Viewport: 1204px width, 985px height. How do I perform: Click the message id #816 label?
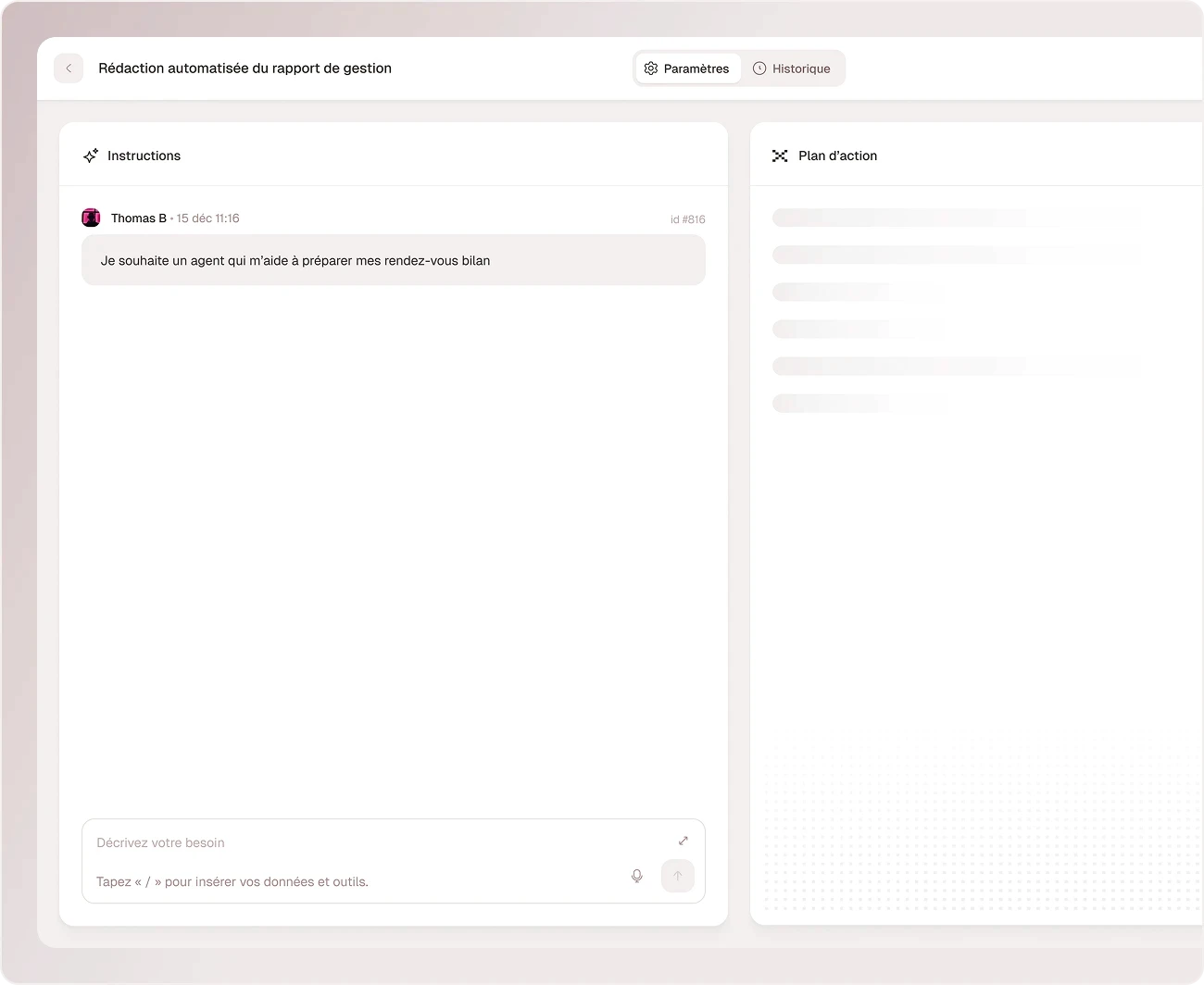[x=687, y=218]
